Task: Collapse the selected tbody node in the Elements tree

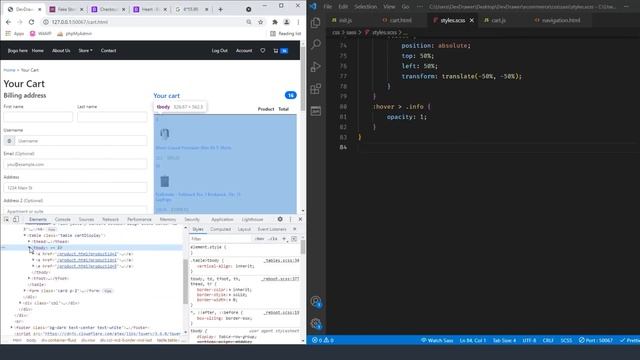Action: [x=29, y=248]
